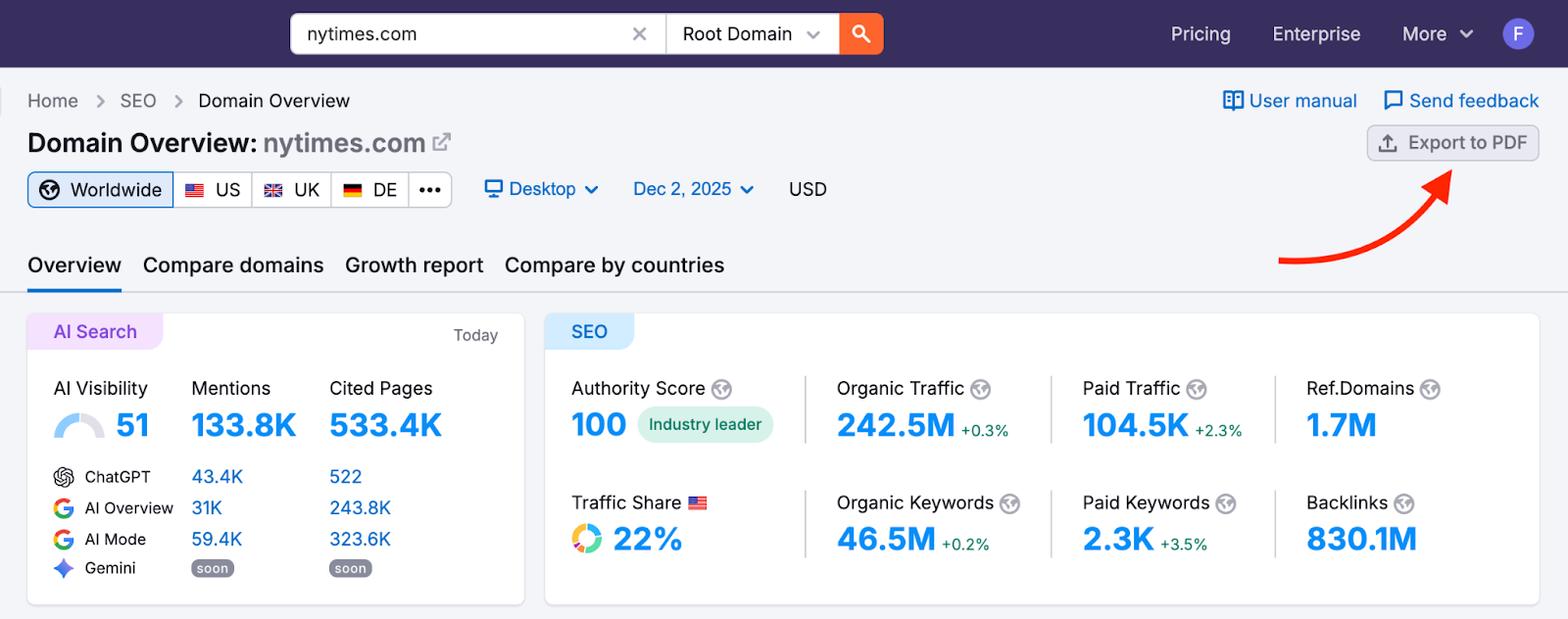Click the user avatar icon
The image size is (1568, 619).
tap(1517, 34)
